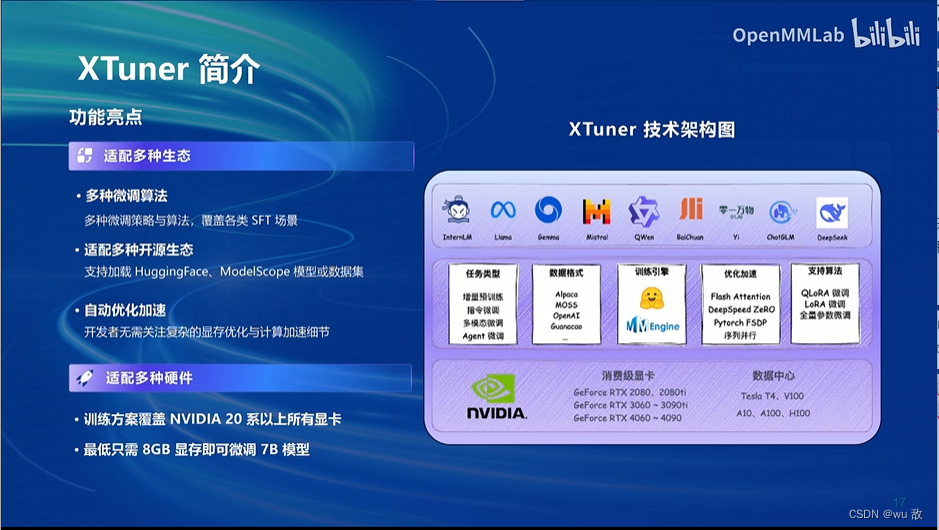Viewport: 939px width, 530px height.
Task: Click GeForce RTX 3060 ~ 3090ti line
Action: 630,405
